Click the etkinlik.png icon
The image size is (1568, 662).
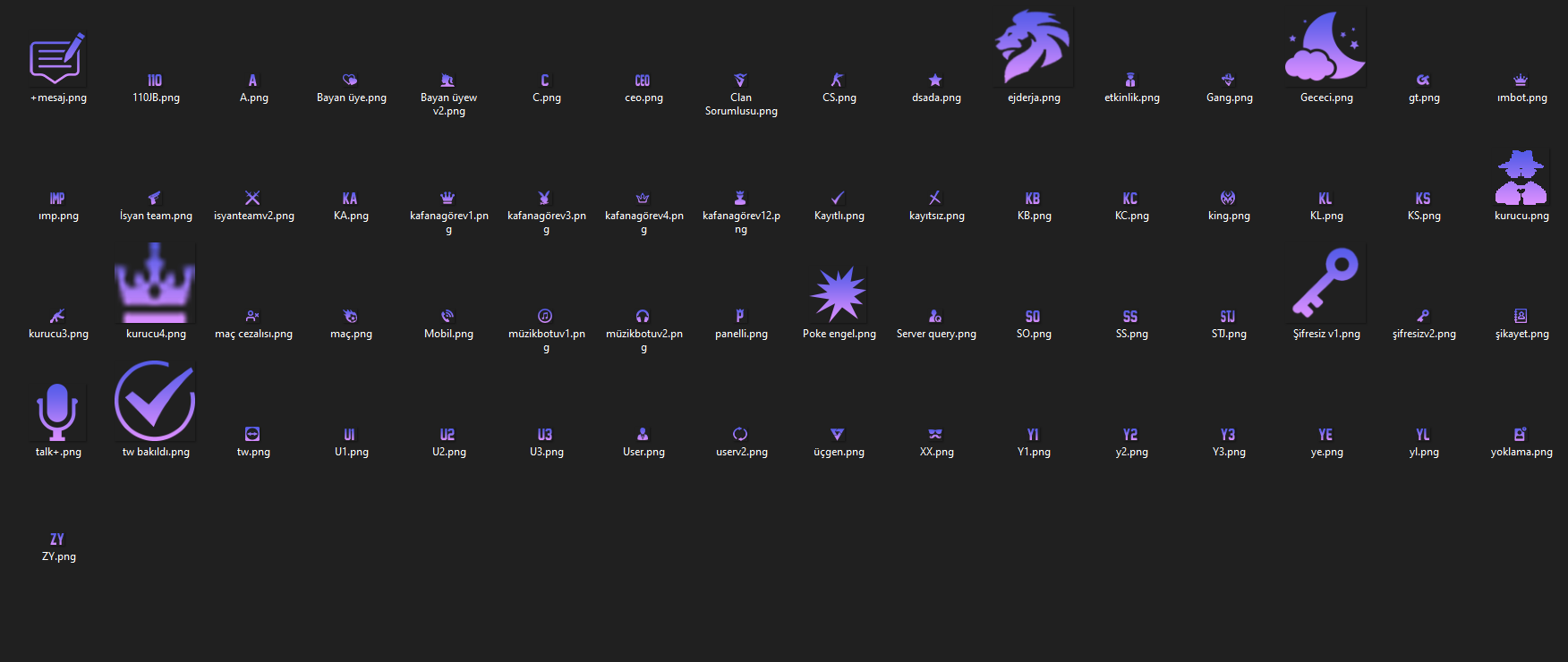tap(1130, 81)
